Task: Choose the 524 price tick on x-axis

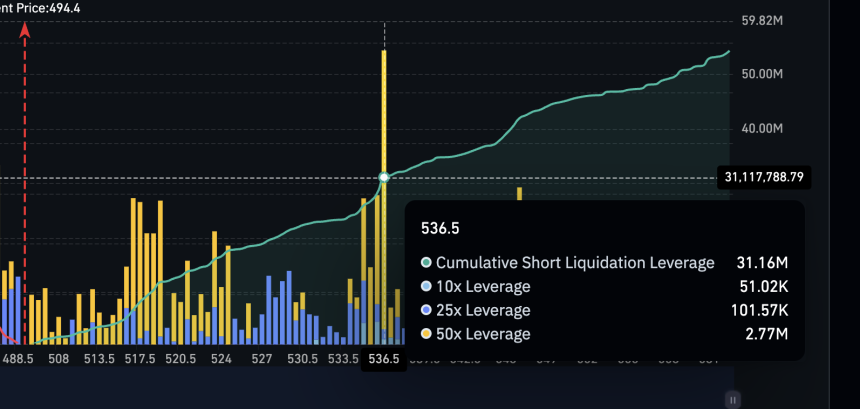Action: pos(222,358)
